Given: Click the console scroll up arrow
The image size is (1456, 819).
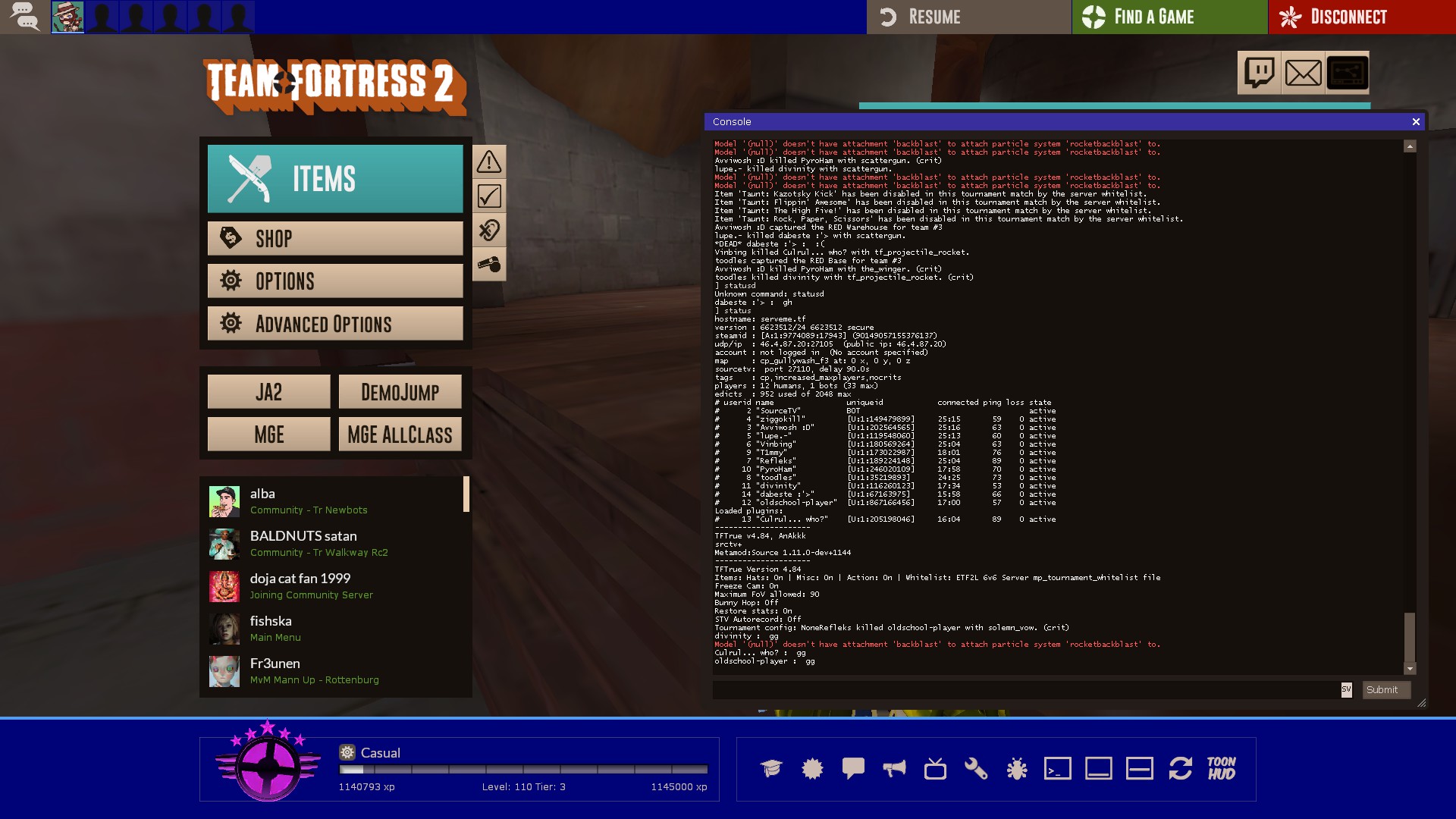Looking at the screenshot, I should [x=1410, y=146].
